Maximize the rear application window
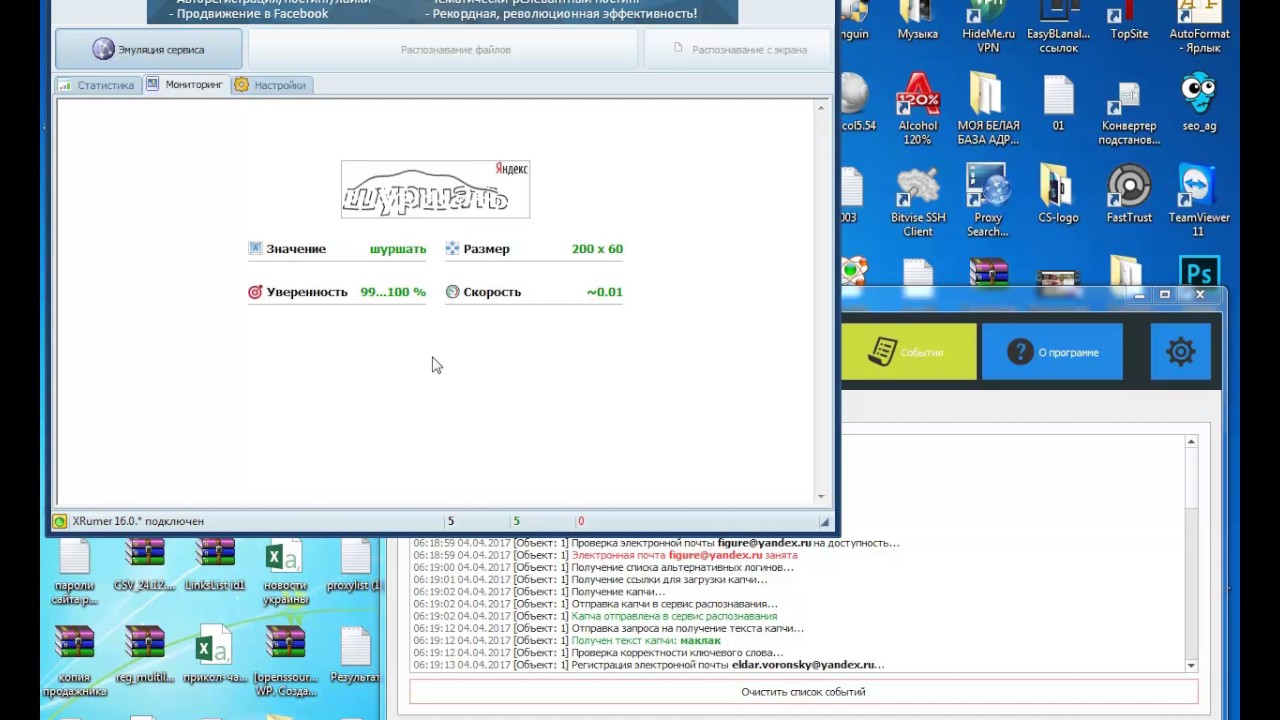This screenshot has height=720, width=1280. [x=1164, y=295]
